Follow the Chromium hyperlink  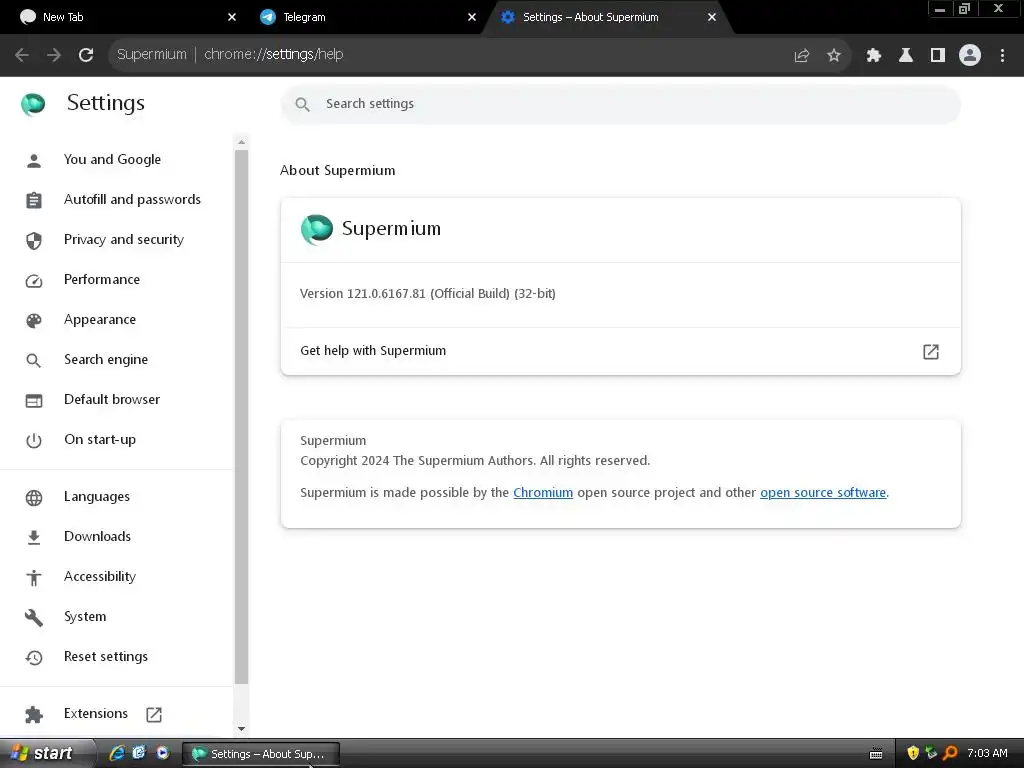(543, 492)
